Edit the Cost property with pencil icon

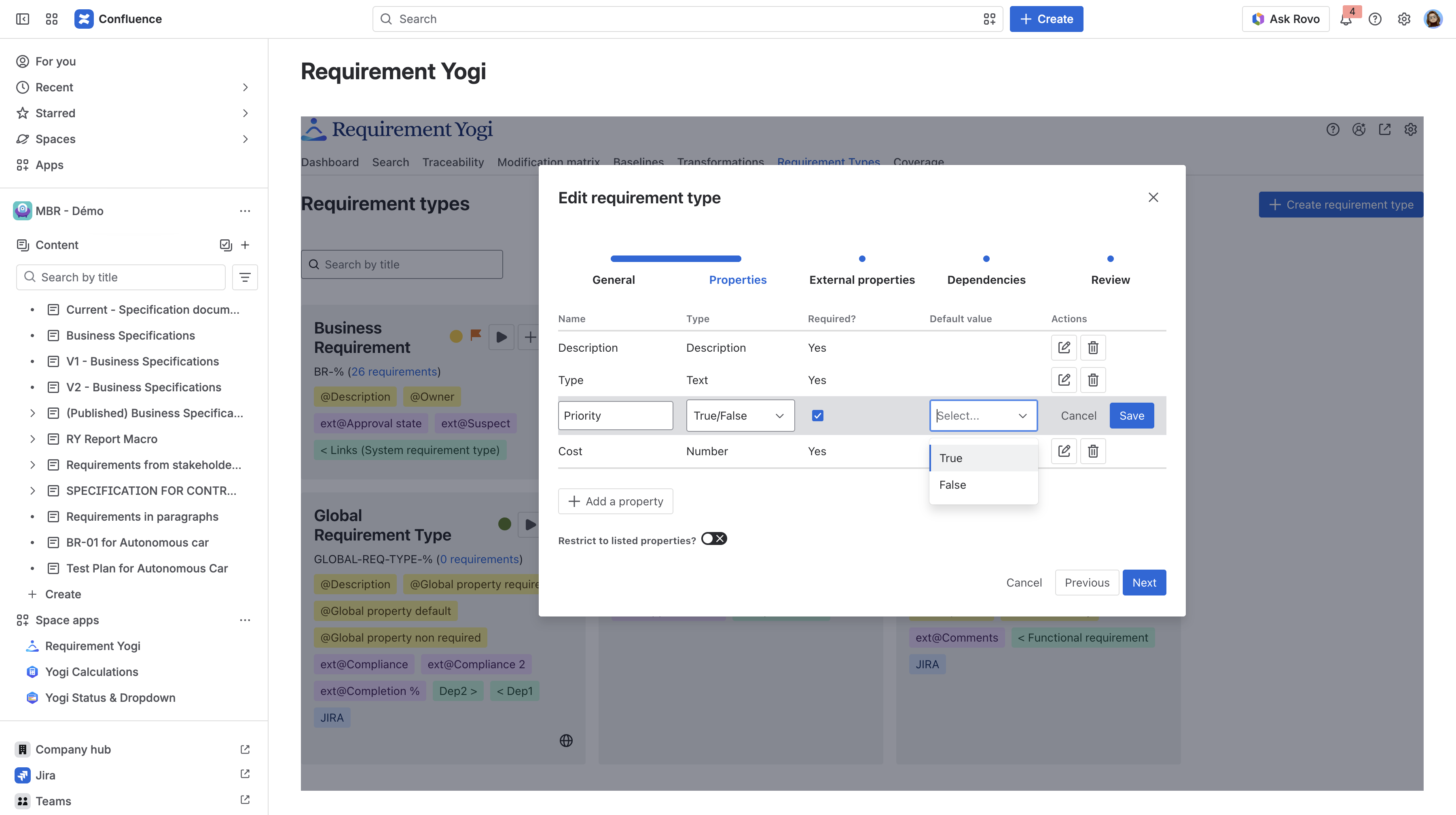tap(1064, 451)
